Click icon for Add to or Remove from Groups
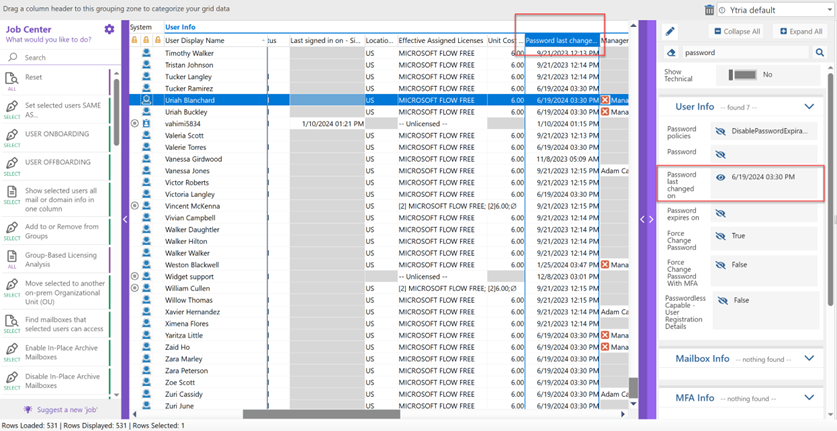 [11, 228]
